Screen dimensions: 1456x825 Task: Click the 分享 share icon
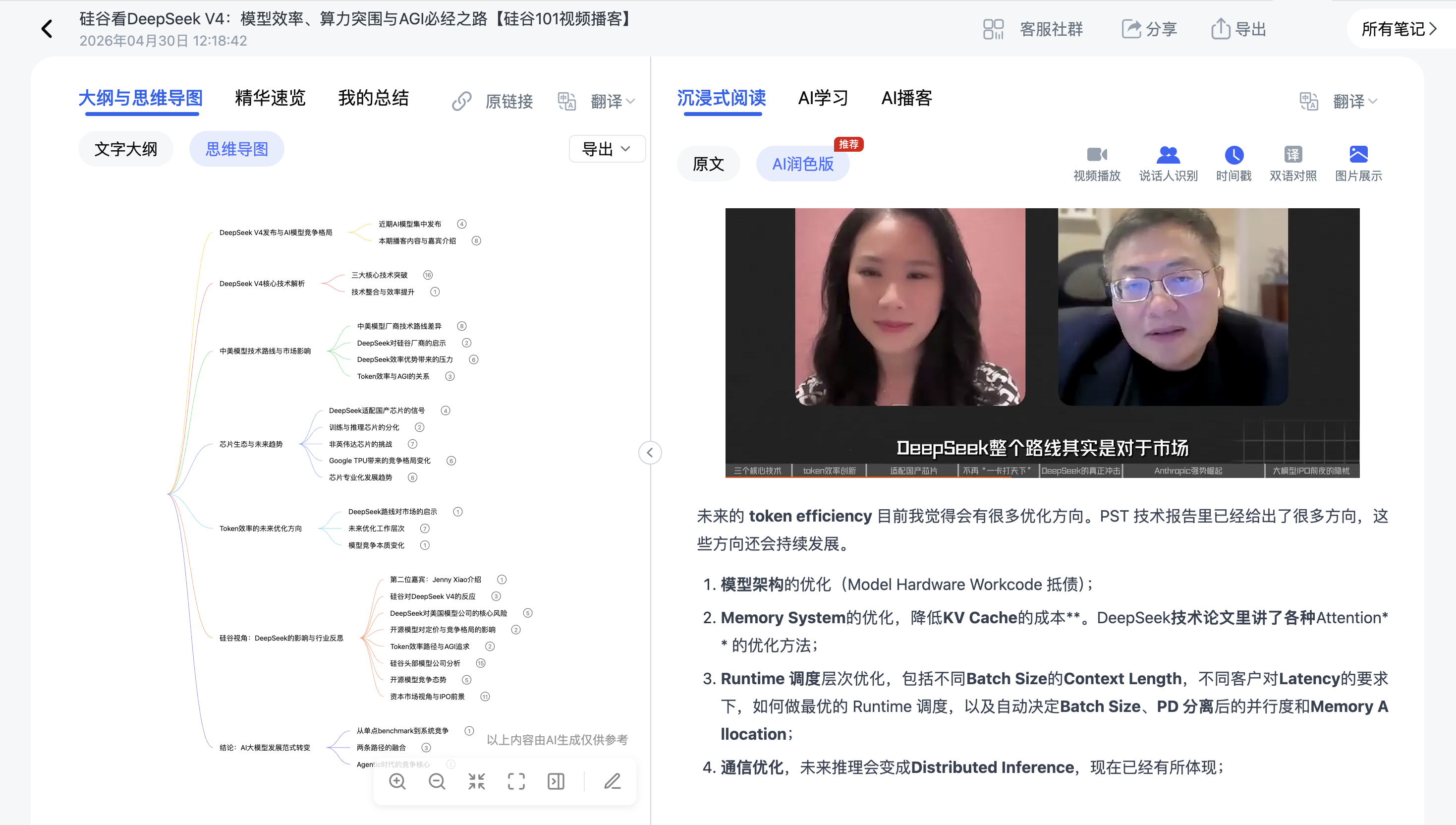pyautogui.click(x=1131, y=29)
